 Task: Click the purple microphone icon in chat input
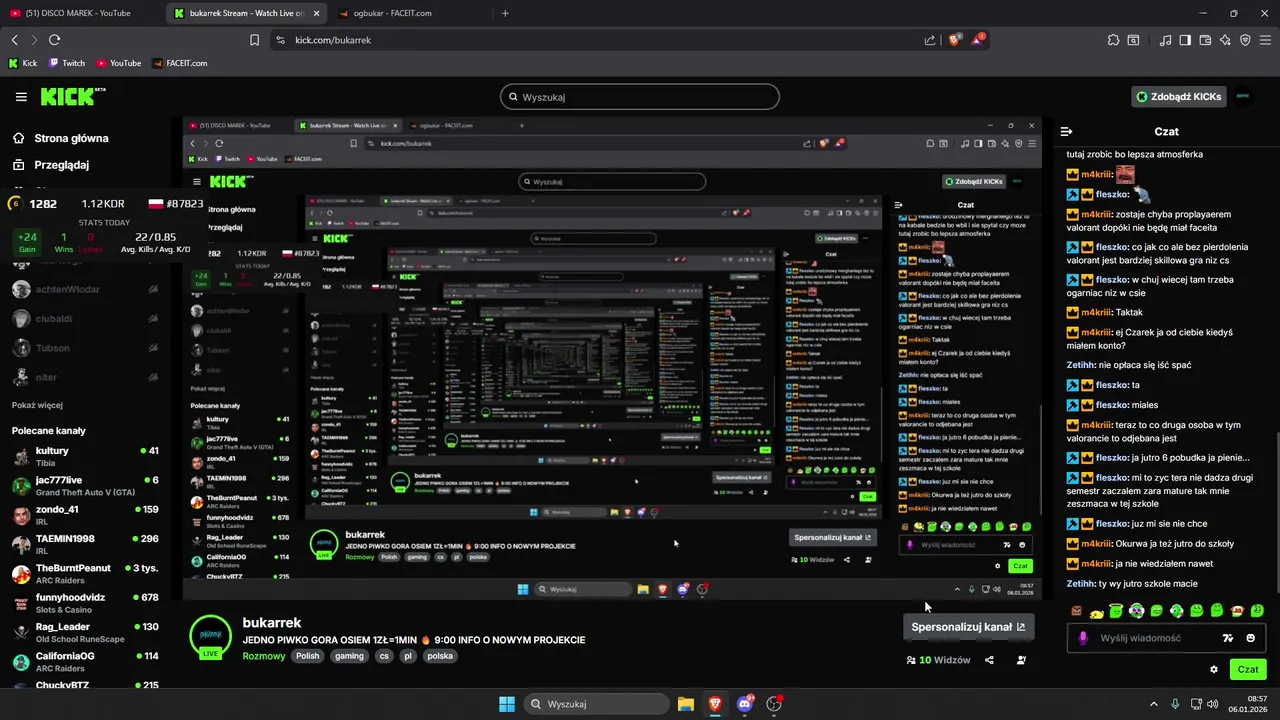coord(1083,638)
